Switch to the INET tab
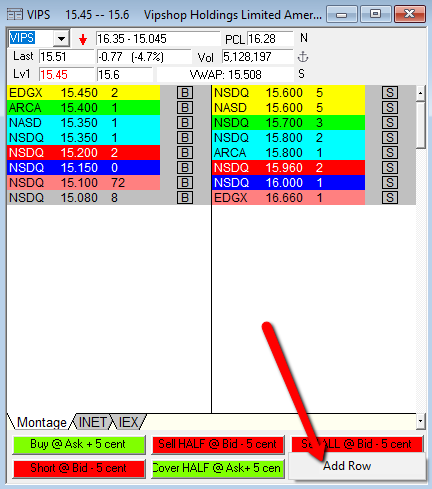Image resolution: width=432 pixels, height=489 pixels. pyautogui.click(x=93, y=422)
